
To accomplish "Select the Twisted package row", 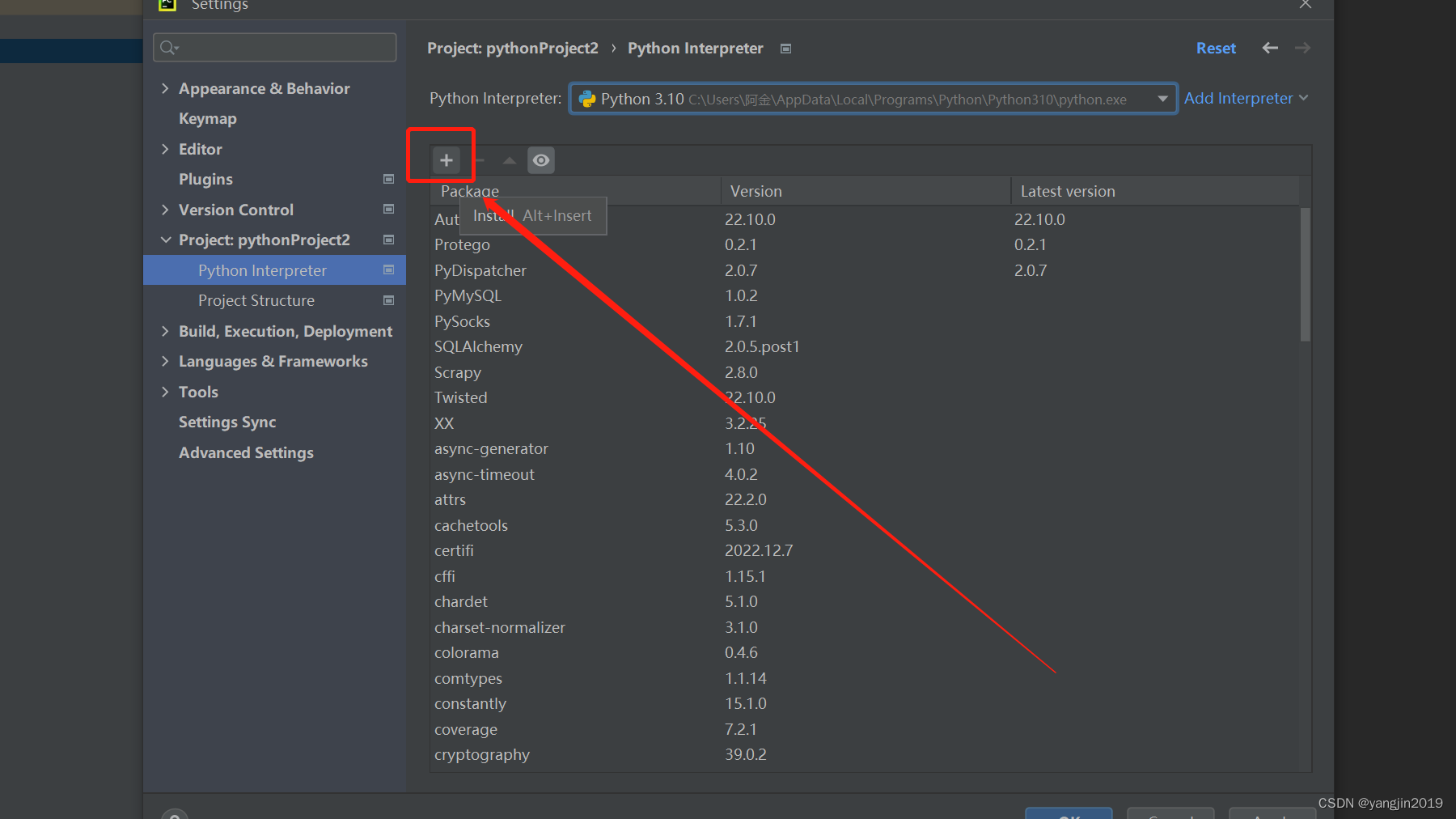I will 865,397.
